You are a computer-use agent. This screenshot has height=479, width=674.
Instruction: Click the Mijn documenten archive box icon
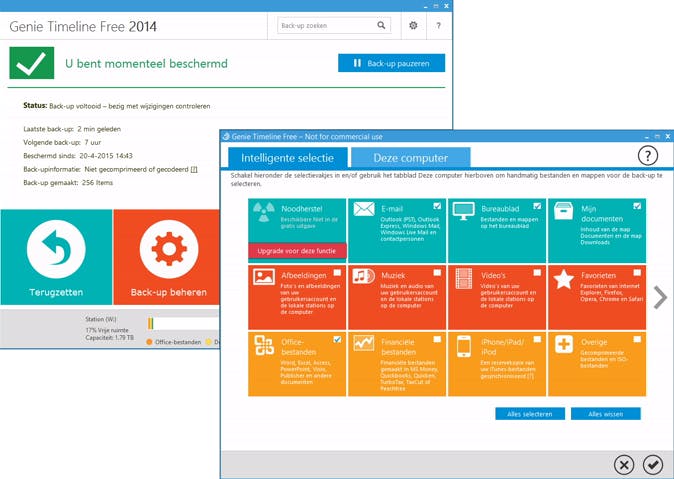coord(564,211)
